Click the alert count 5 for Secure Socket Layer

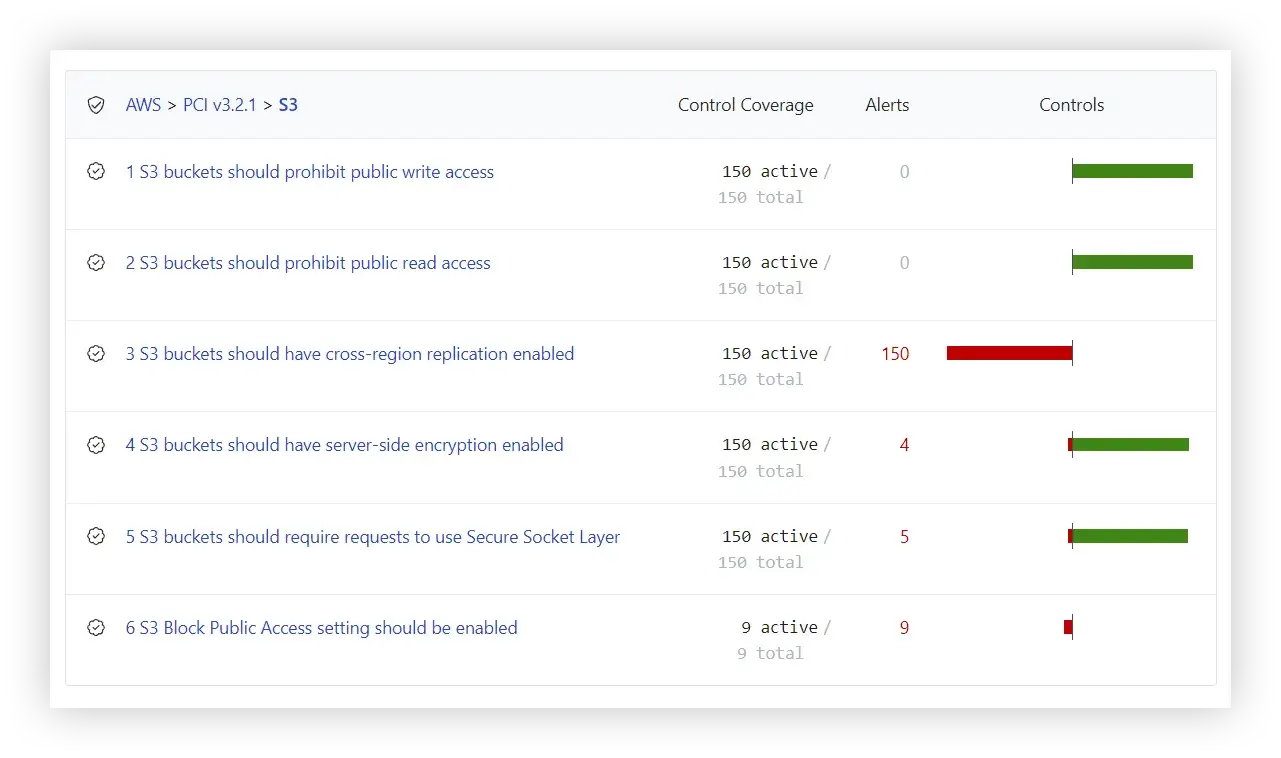point(904,537)
